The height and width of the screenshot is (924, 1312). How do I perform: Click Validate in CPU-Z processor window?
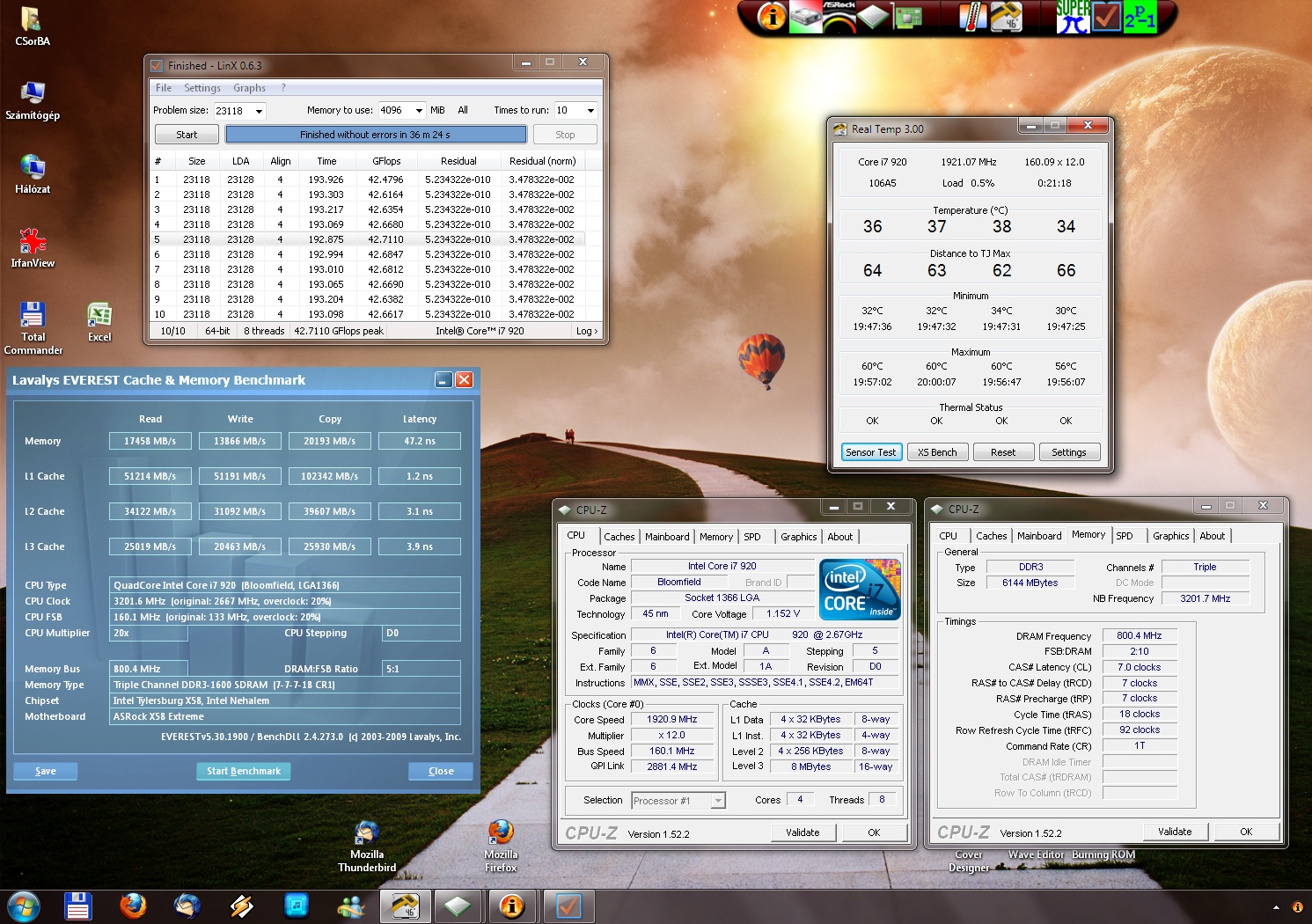pos(803,832)
